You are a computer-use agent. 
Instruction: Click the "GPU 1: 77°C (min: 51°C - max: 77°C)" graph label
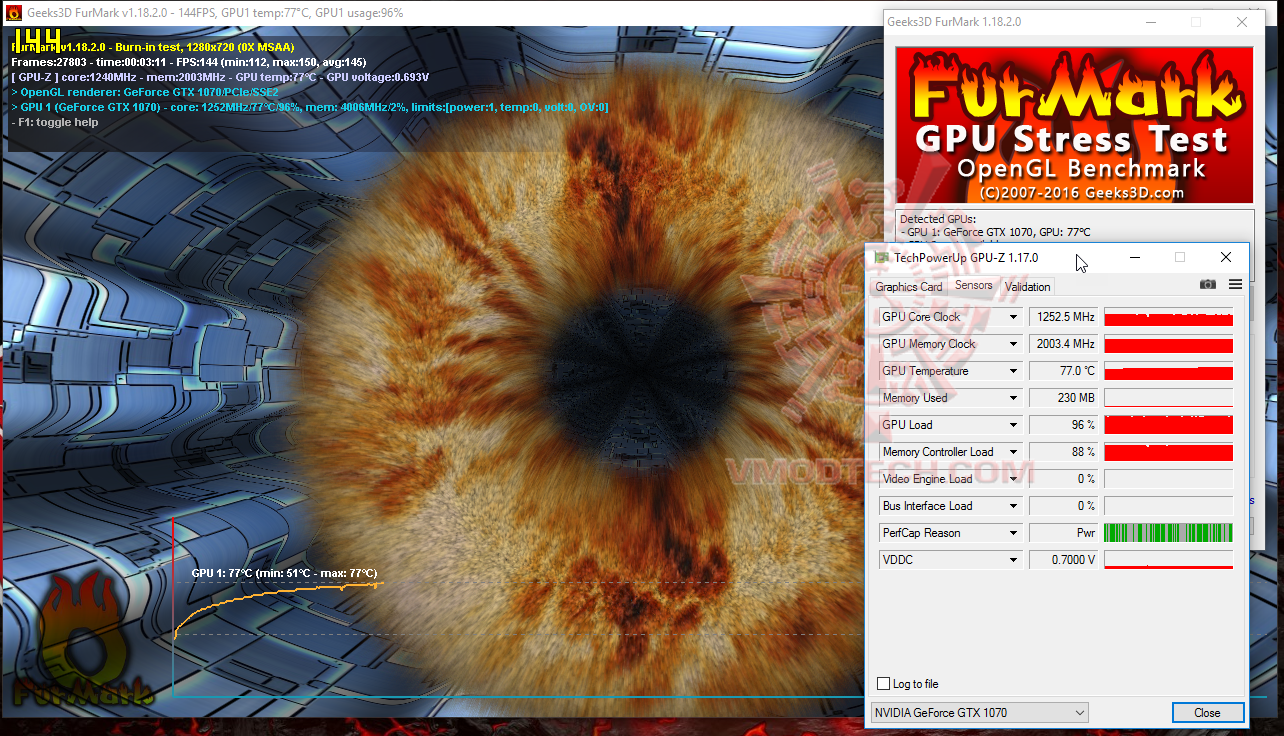285,573
